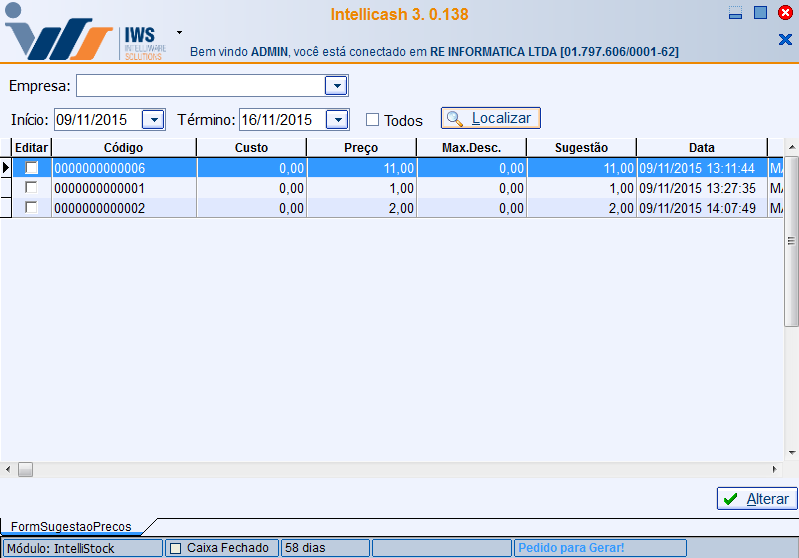The height and width of the screenshot is (558, 799).
Task: Click the Custo column header
Action: (251, 148)
